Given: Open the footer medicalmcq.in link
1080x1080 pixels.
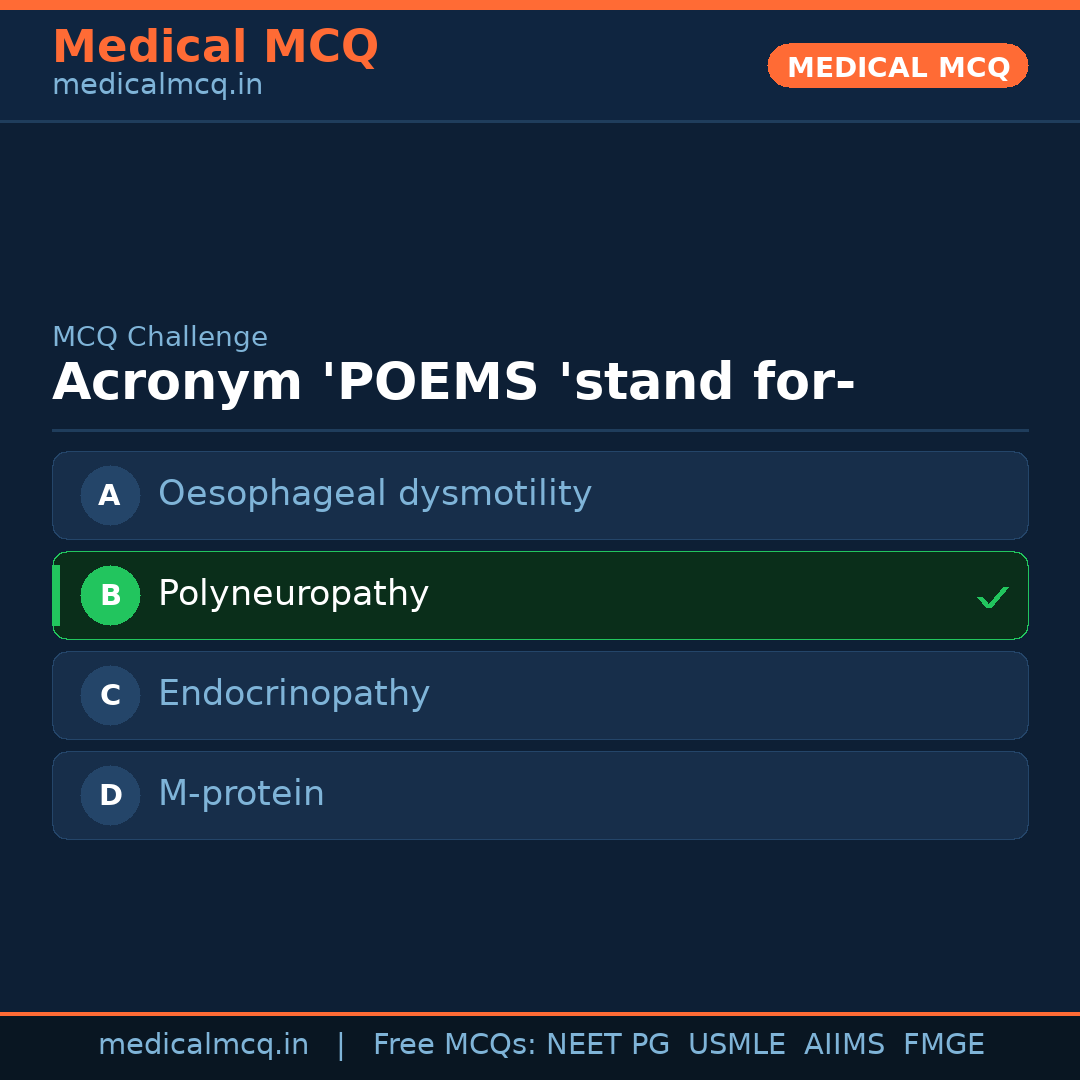Looking at the screenshot, I should pyautogui.click(x=203, y=1045).
